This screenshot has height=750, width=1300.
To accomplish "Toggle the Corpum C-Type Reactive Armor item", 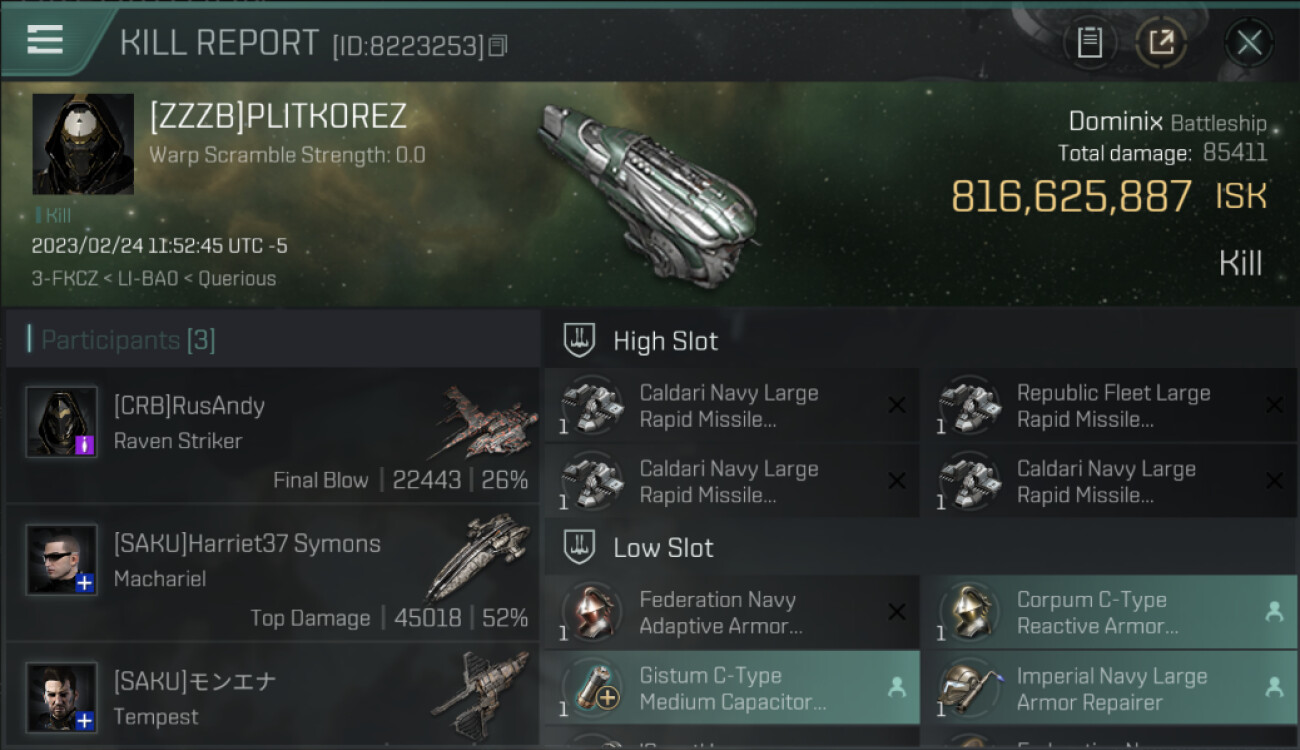I will [x=1107, y=612].
